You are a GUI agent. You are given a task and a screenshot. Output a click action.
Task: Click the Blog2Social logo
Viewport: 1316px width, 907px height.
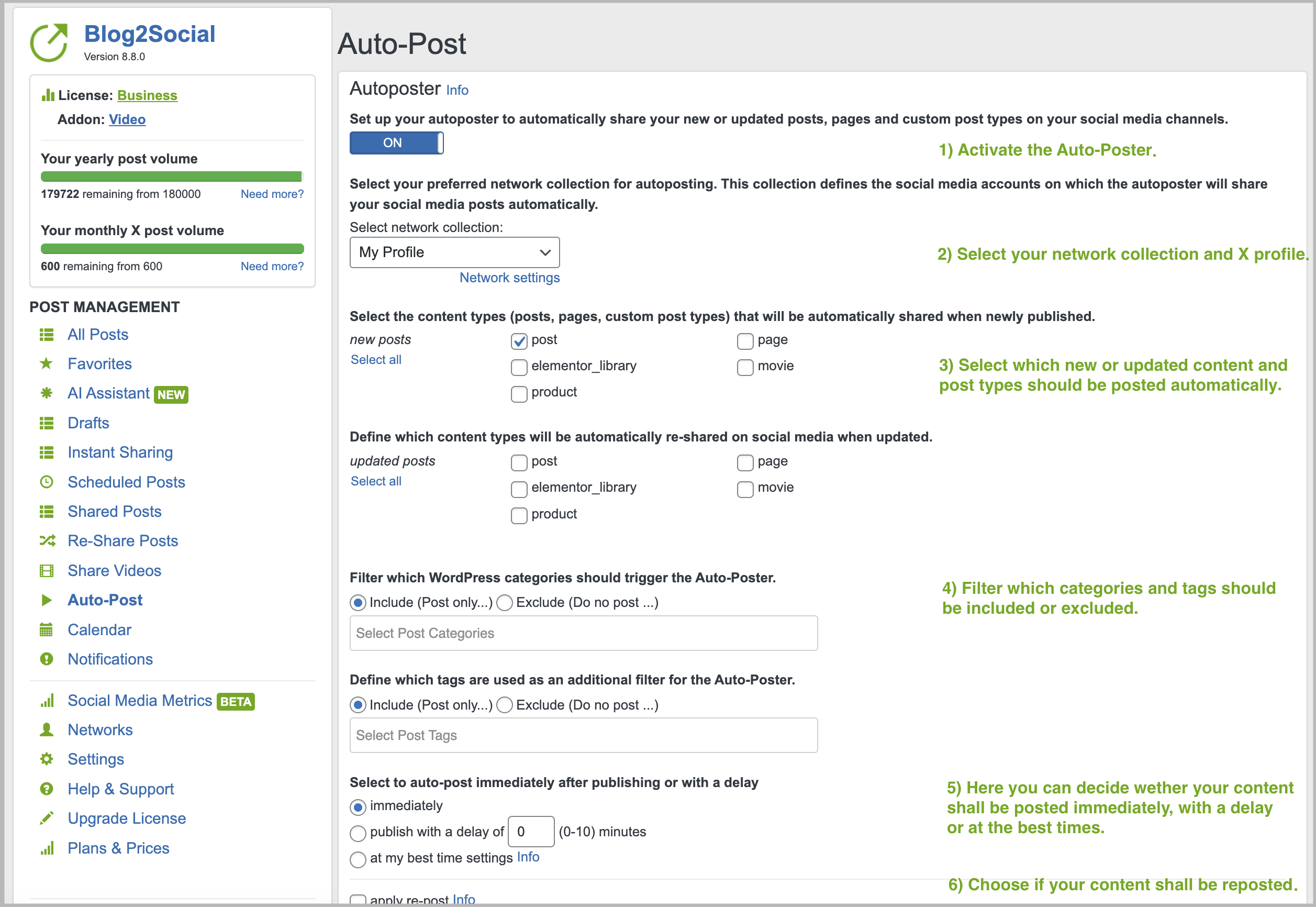click(x=50, y=41)
